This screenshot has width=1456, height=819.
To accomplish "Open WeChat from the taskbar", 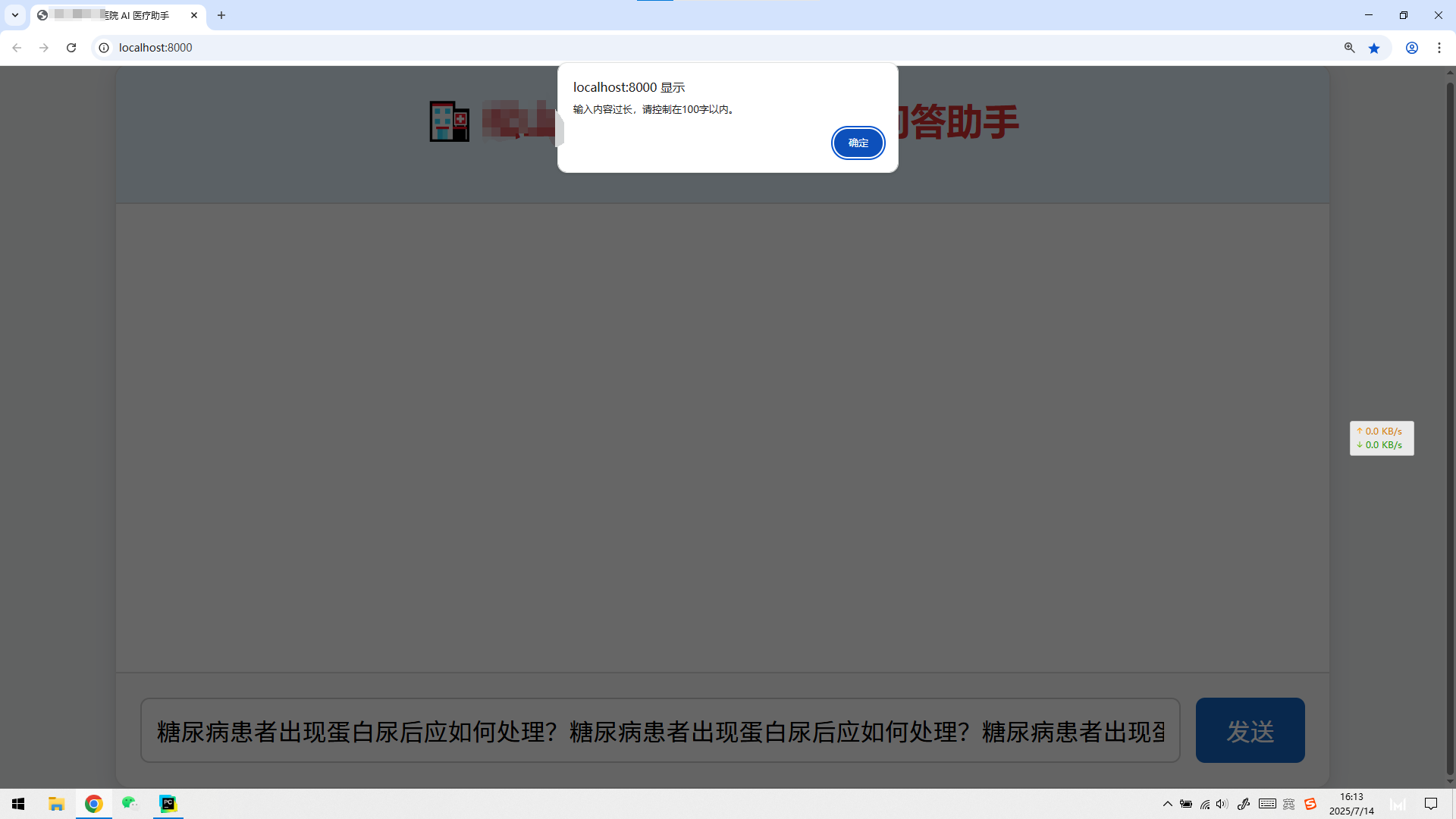I will 130,804.
